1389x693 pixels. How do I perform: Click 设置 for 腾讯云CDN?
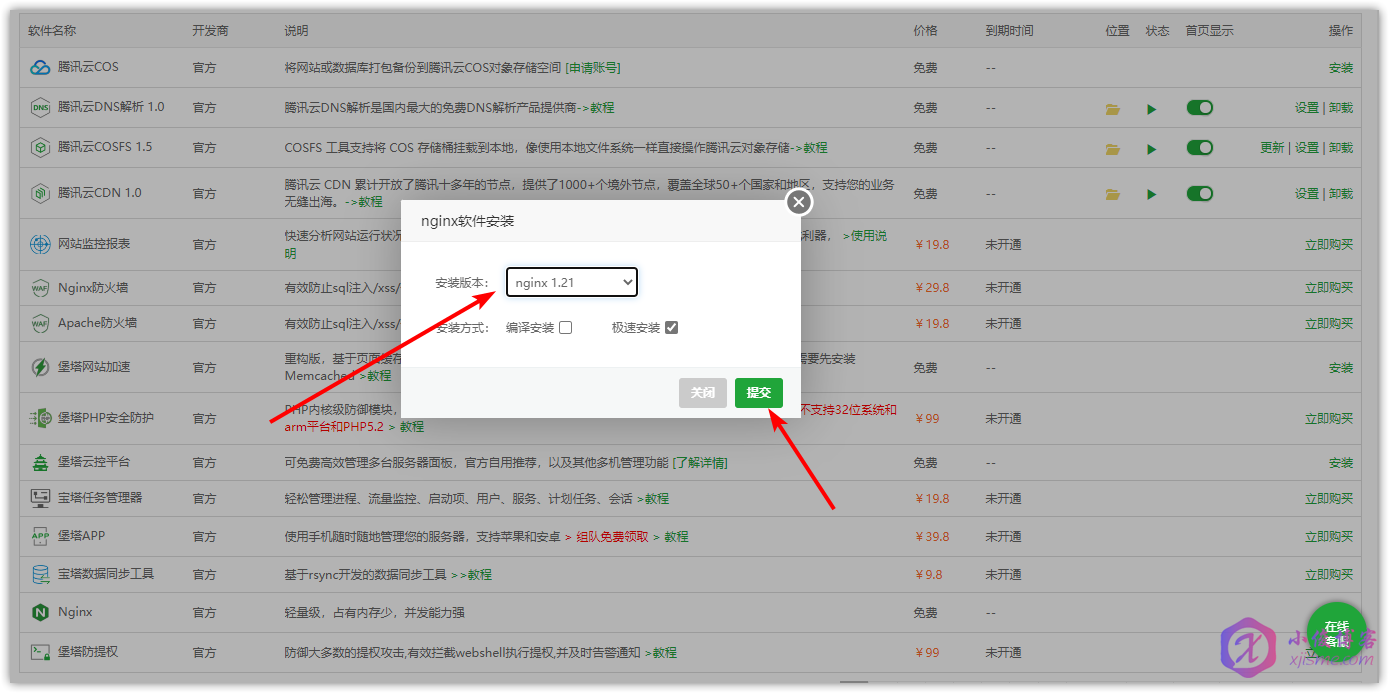[1307, 194]
